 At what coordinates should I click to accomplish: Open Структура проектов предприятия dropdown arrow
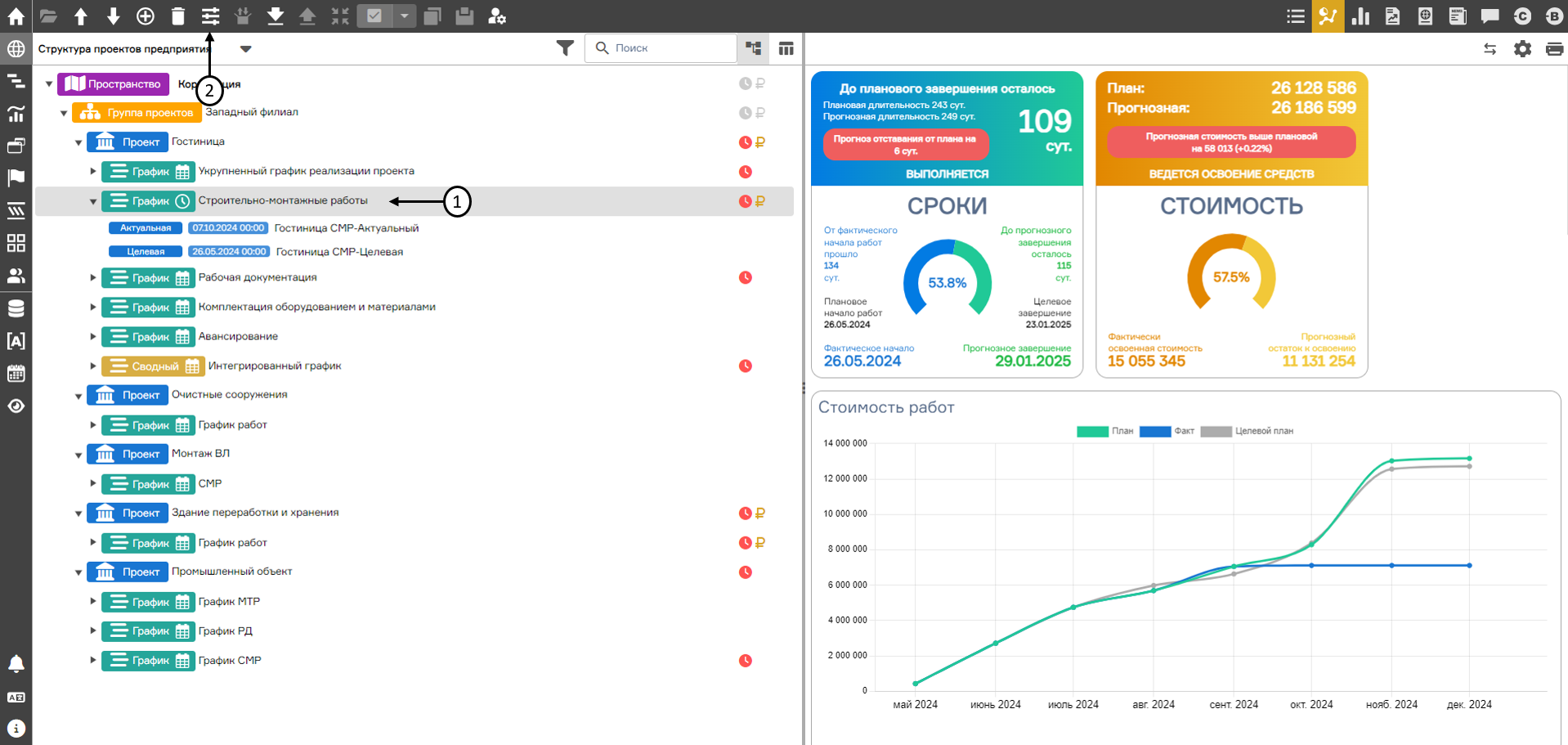pyautogui.click(x=245, y=48)
